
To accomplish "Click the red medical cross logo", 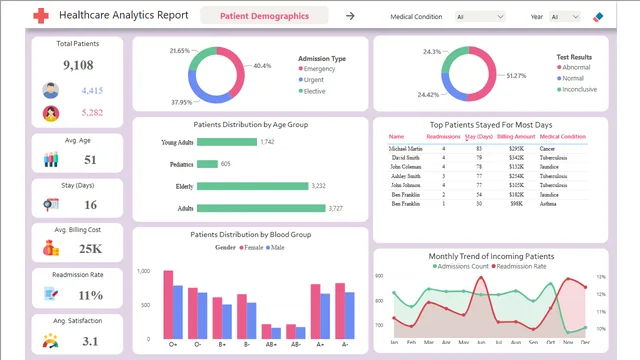I will 41,16.
